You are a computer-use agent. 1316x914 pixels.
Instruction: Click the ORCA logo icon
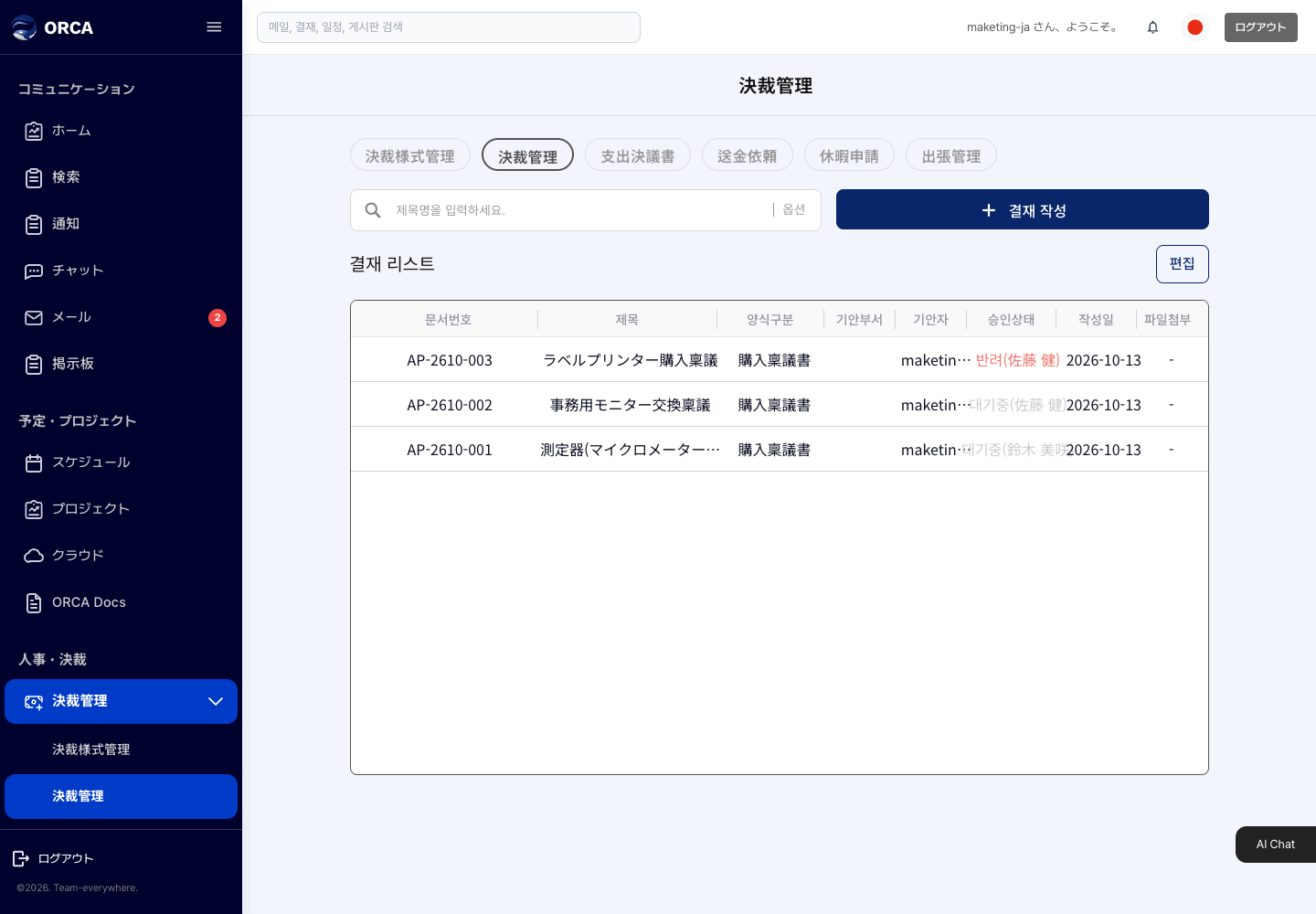tap(25, 27)
